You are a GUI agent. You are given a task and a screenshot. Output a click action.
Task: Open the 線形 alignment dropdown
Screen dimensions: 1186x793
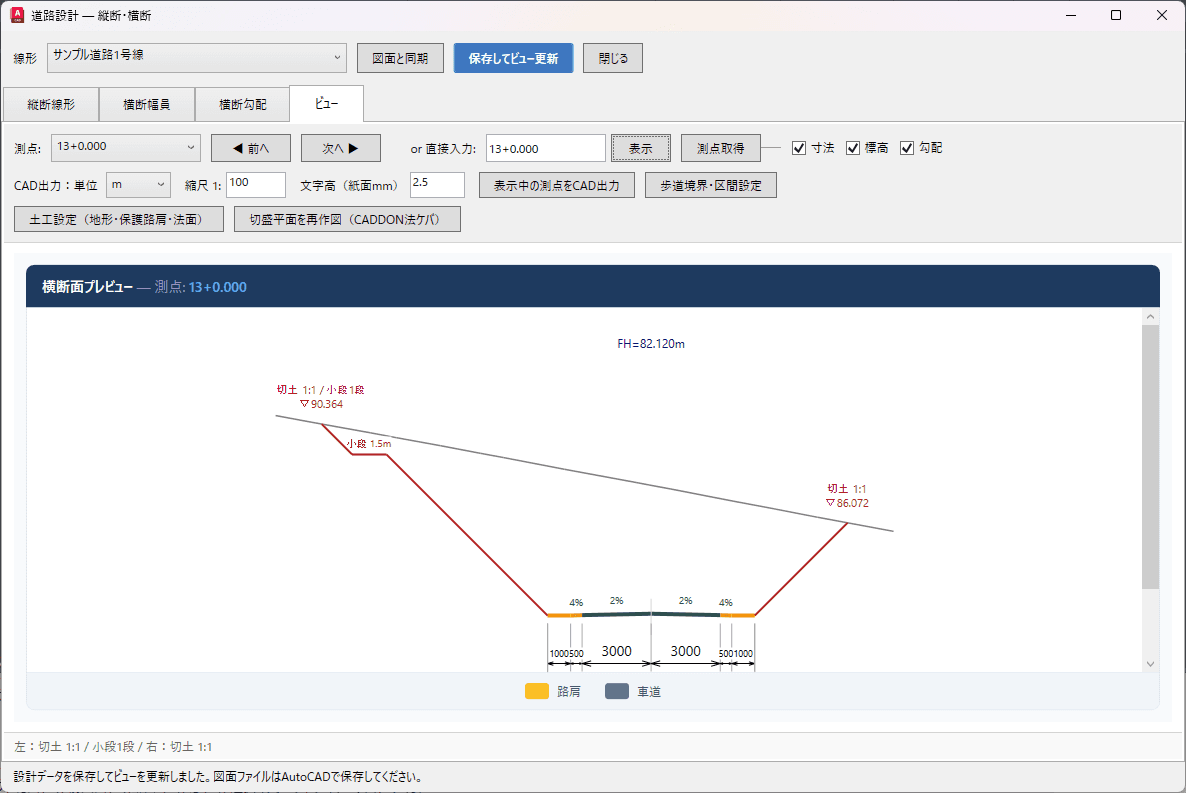coord(197,58)
